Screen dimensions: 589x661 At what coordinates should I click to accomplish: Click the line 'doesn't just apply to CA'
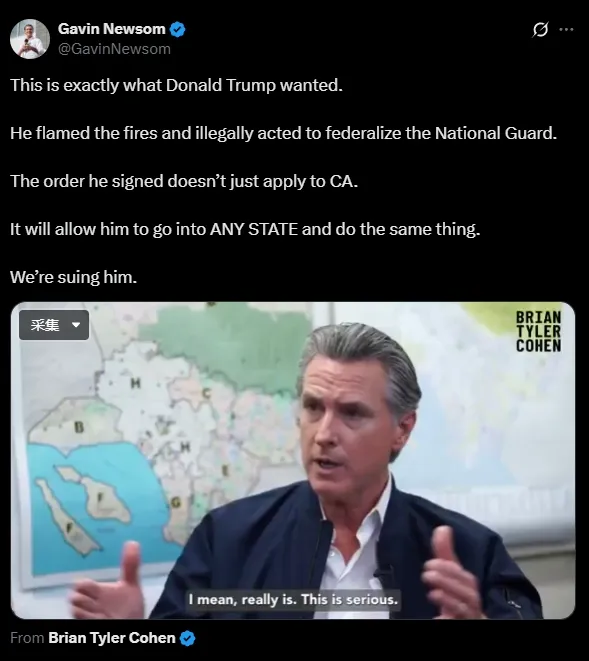pos(184,181)
